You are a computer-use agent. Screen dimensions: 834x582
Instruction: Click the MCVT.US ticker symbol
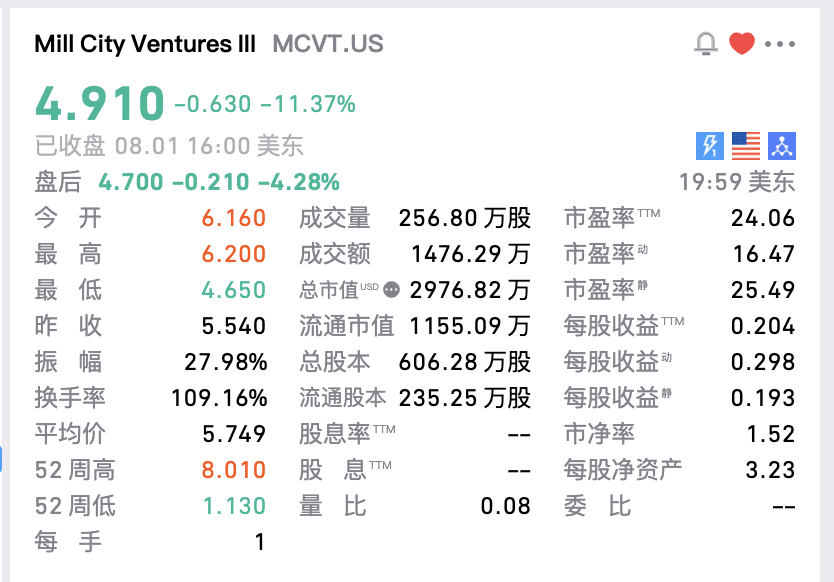[x=327, y=44]
